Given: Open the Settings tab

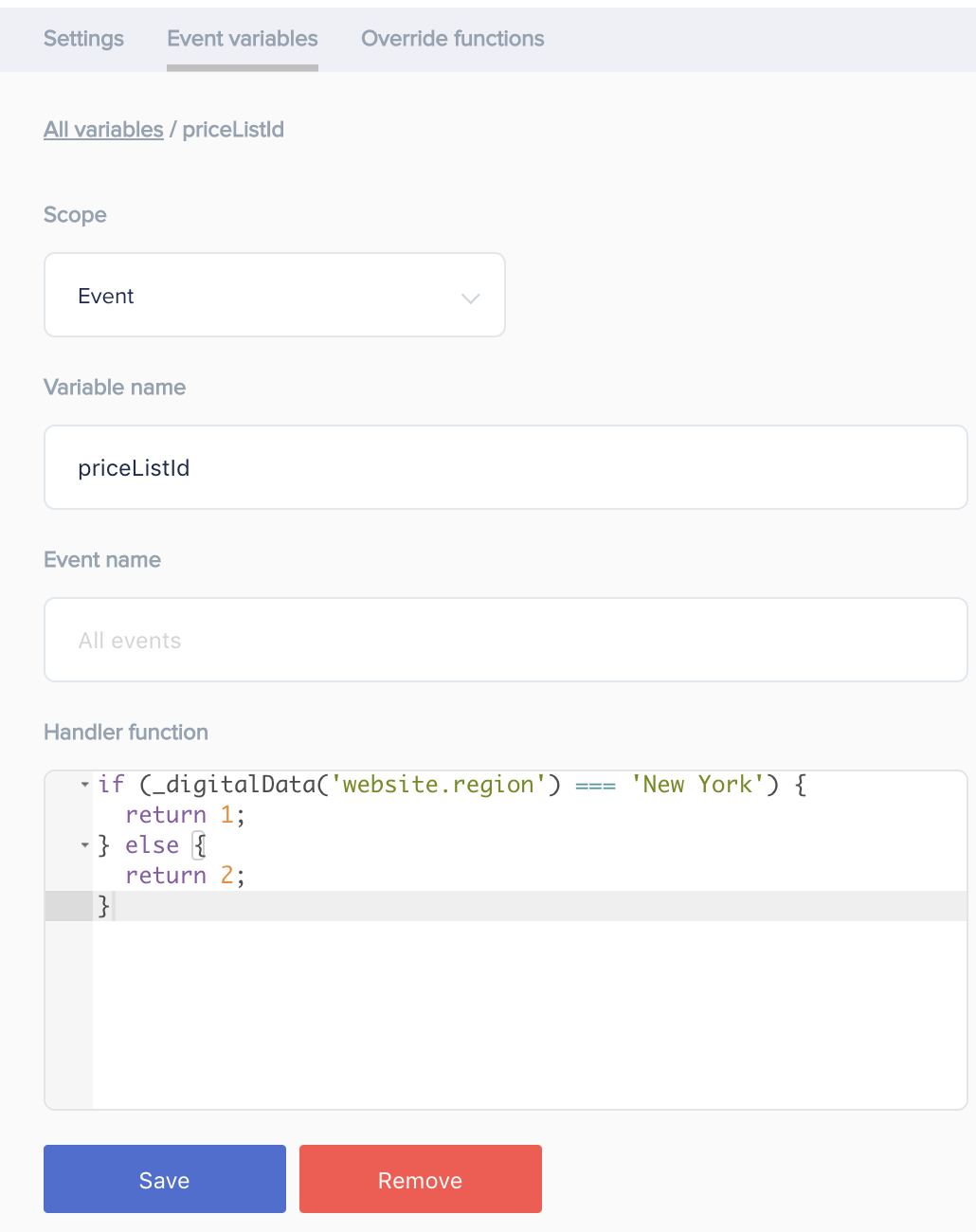Looking at the screenshot, I should [x=83, y=39].
